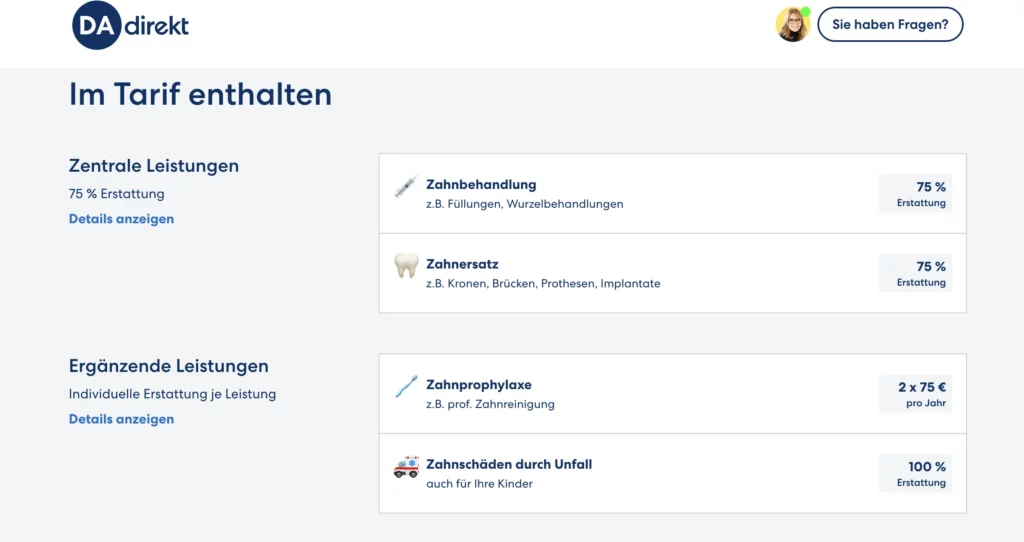Click the '2 x 75 € pro Jahr' badge
Image resolution: width=1024 pixels, height=542 pixels.
click(916, 394)
